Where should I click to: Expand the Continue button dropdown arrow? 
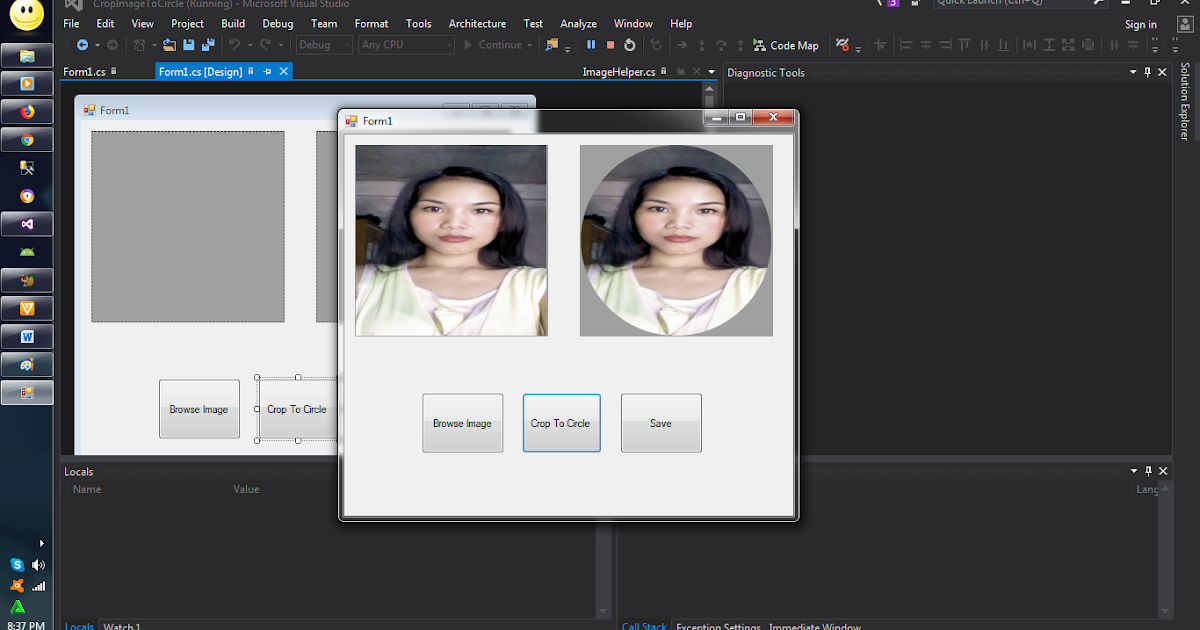[529, 45]
